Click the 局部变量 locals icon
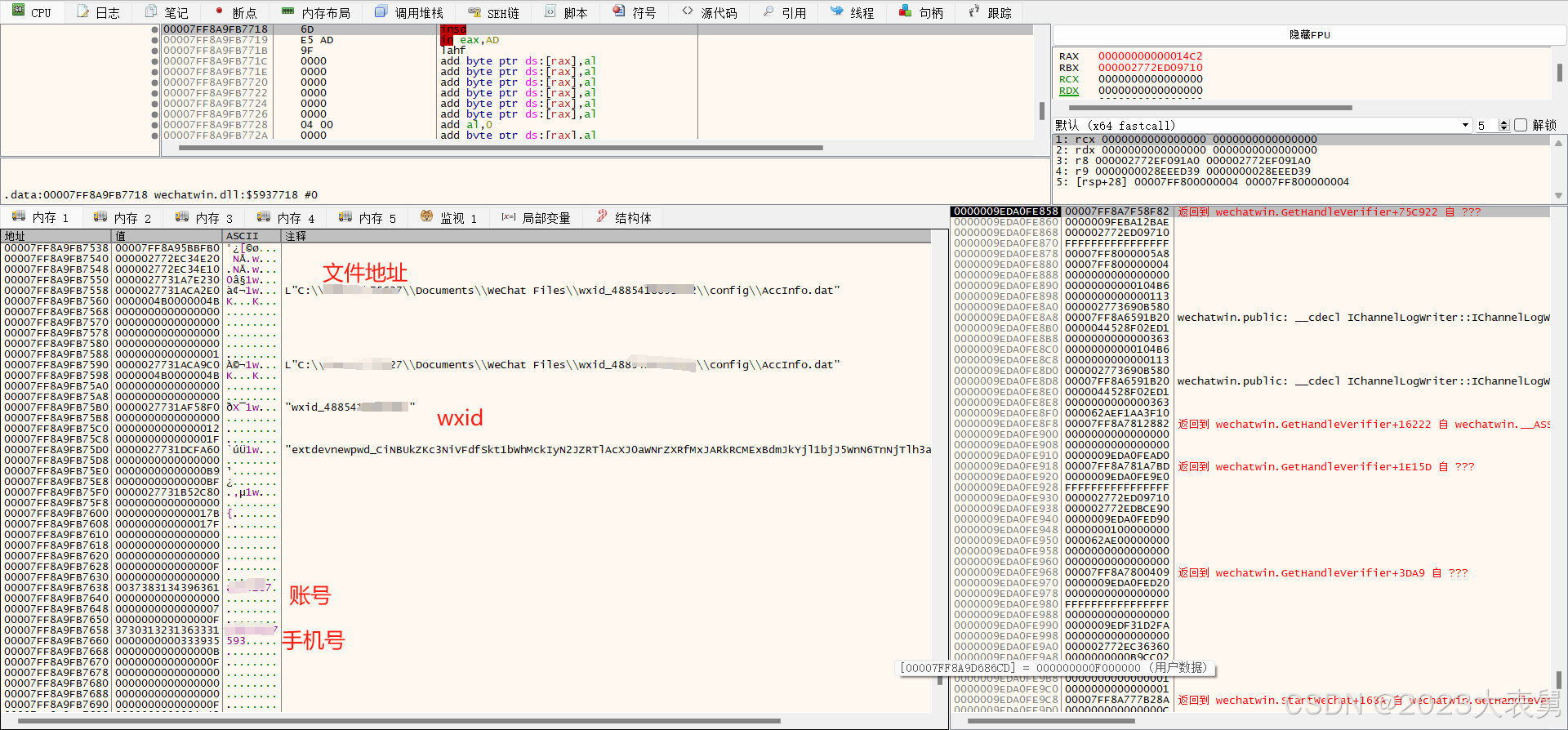1568x730 pixels. point(508,216)
